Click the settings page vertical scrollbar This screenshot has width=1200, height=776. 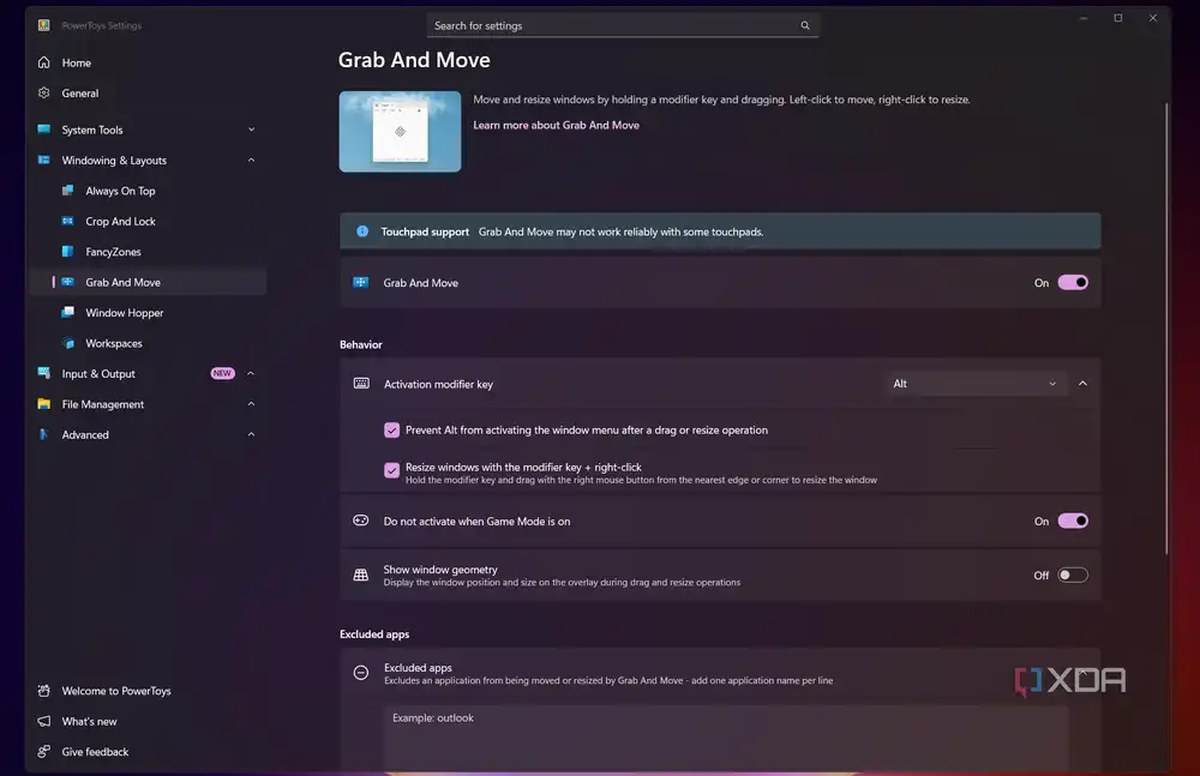1165,330
